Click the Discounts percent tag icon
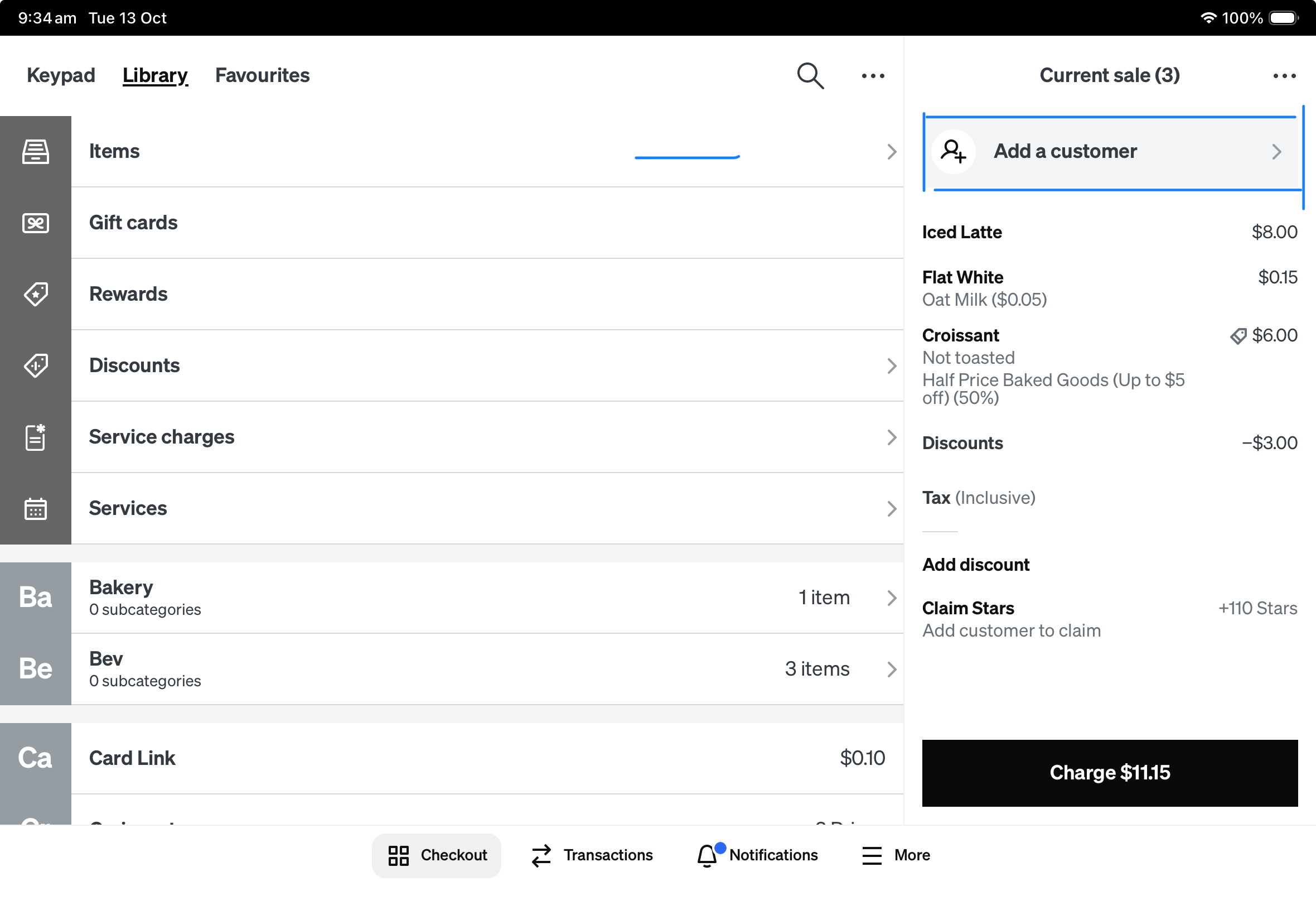1316x915 pixels. [36, 365]
